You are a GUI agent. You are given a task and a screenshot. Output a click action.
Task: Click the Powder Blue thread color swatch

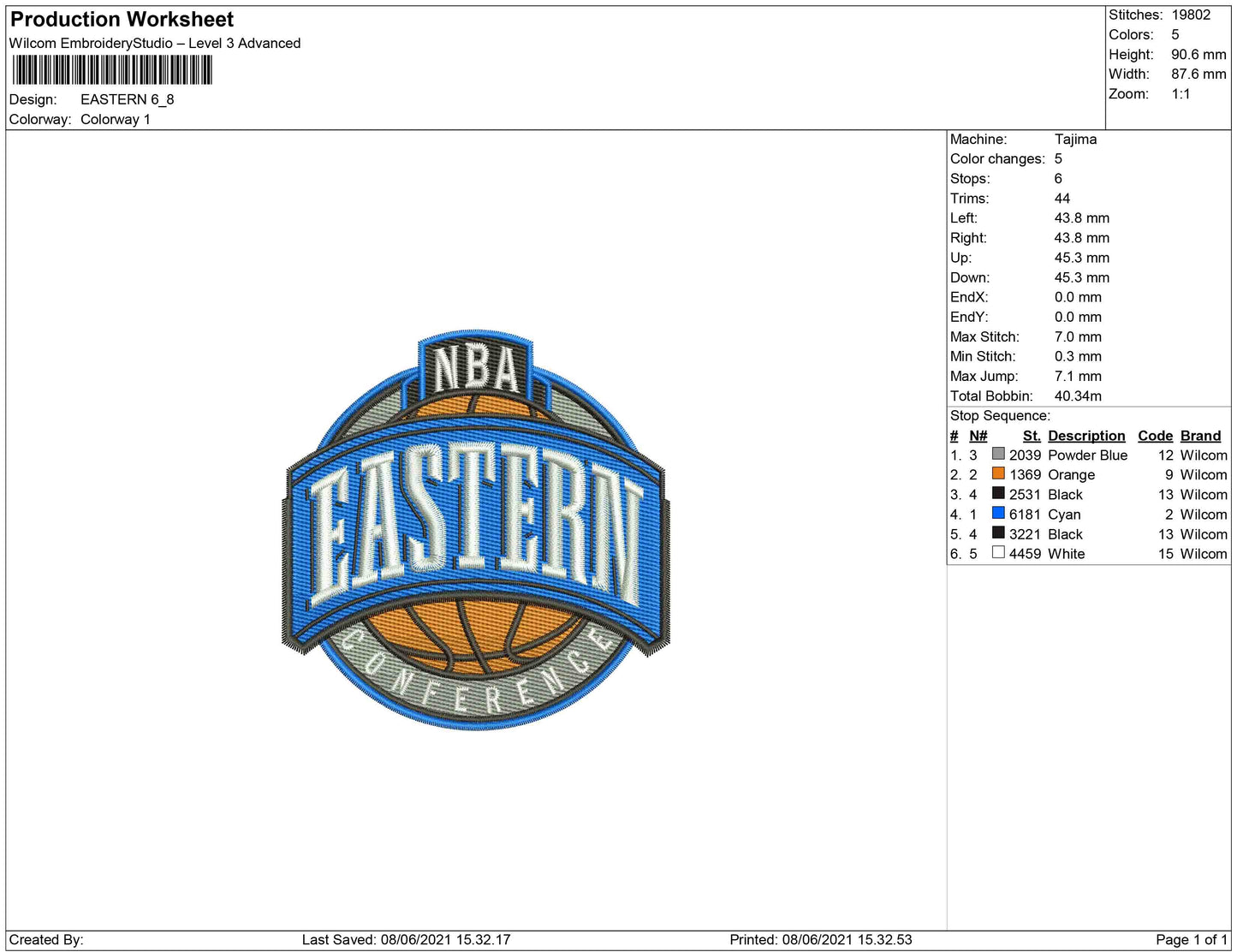click(998, 454)
